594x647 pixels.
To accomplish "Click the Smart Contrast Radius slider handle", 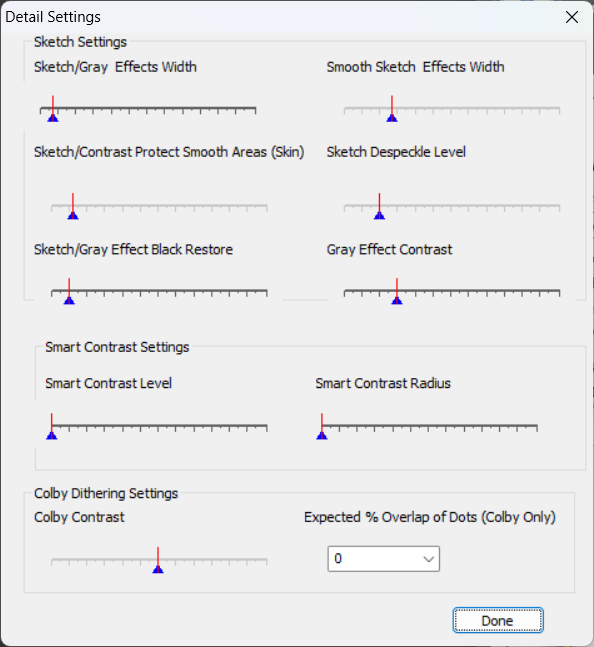I will click(x=322, y=426).
